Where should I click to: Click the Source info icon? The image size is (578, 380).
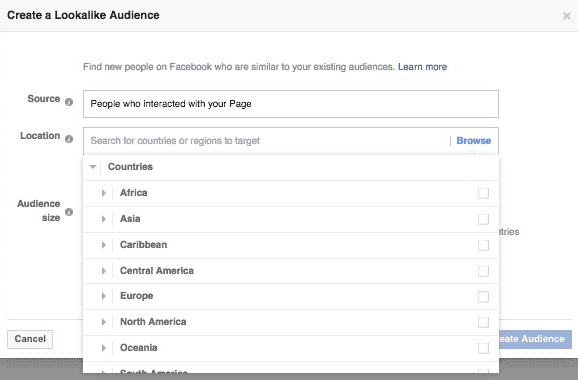(69, 102)
